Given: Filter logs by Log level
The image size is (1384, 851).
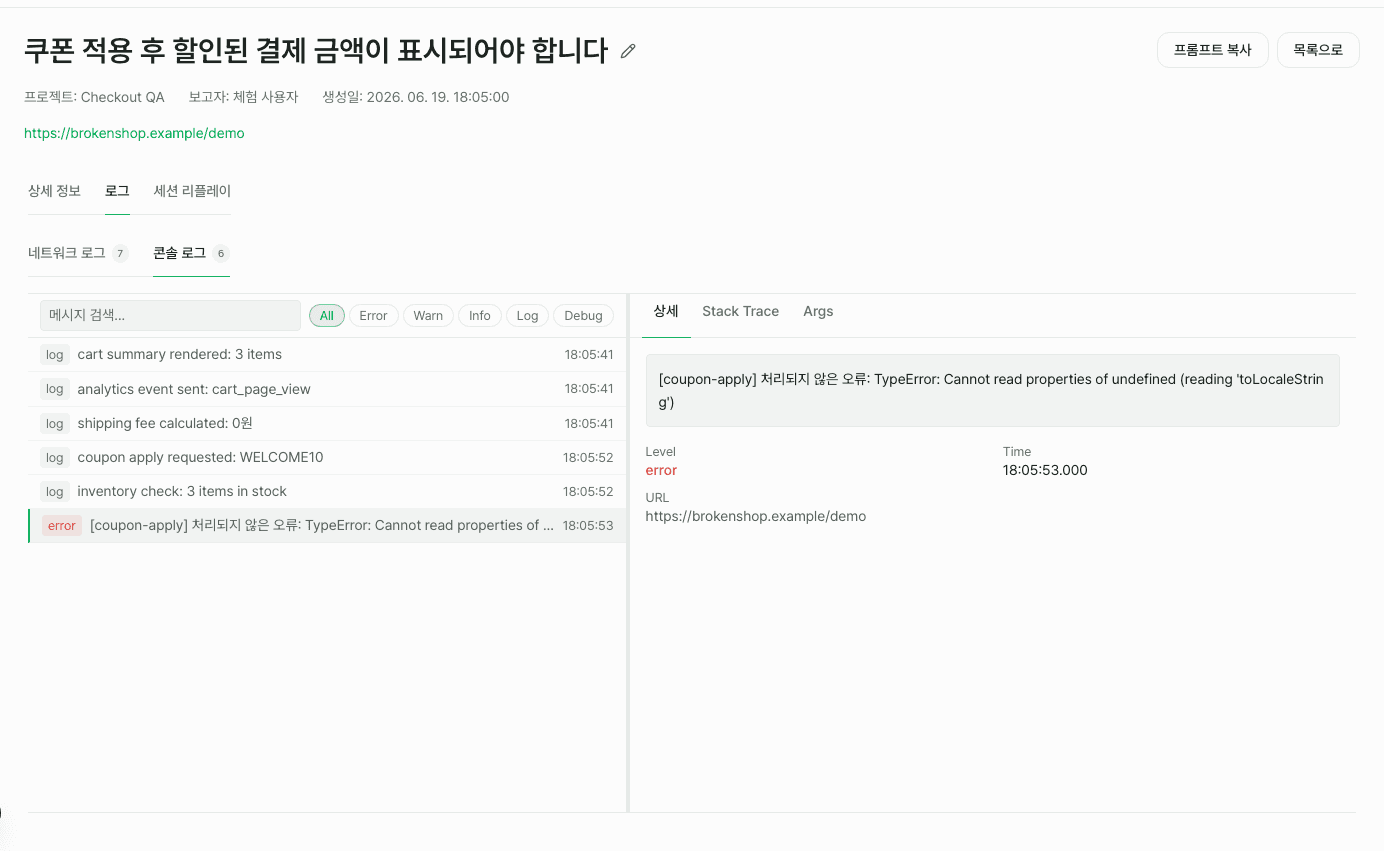Looking at the screenshot, I should [527, 315].
